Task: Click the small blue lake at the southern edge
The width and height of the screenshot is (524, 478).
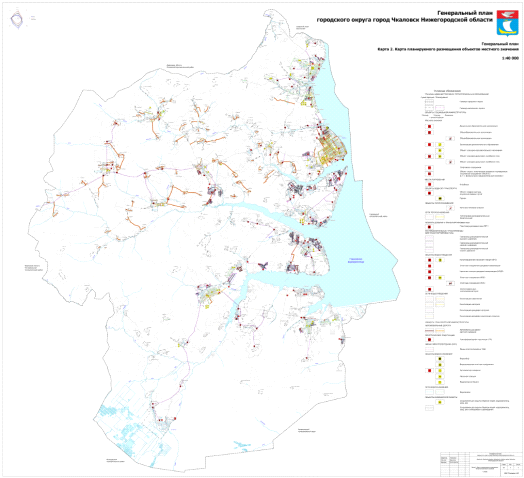Action: tap(242, 445)
